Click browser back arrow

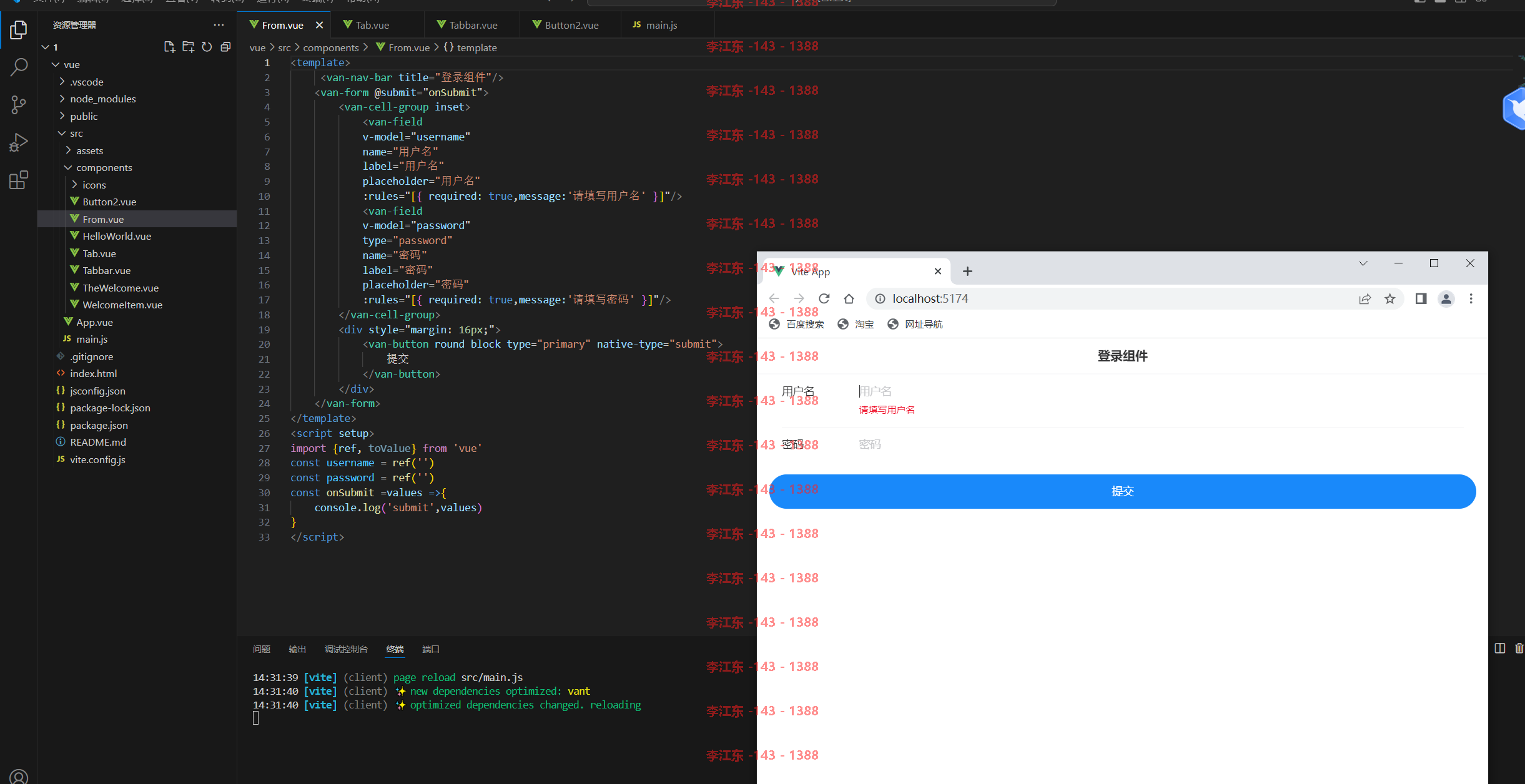[x=774, y=298]
